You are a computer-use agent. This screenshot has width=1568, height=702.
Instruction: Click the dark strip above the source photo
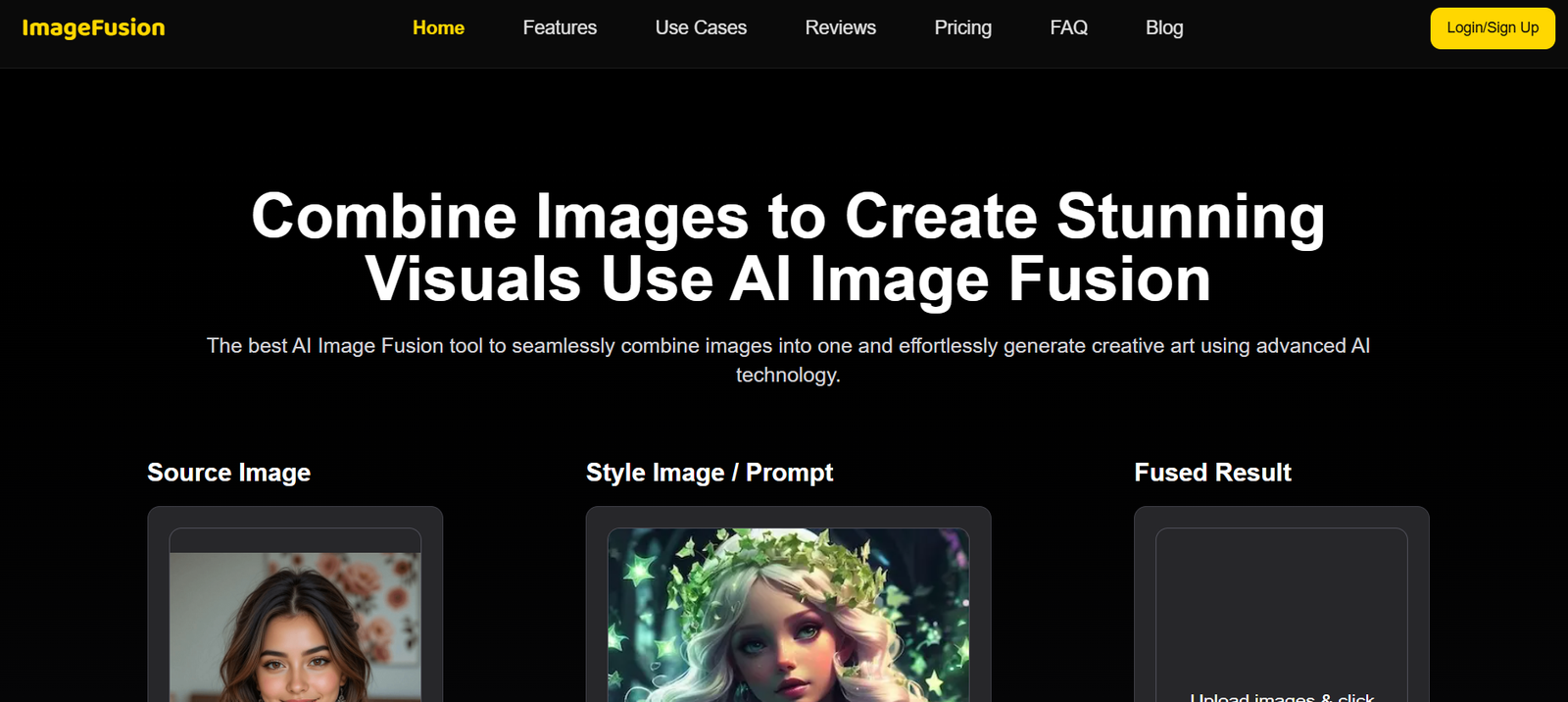[x=295, y=540]
